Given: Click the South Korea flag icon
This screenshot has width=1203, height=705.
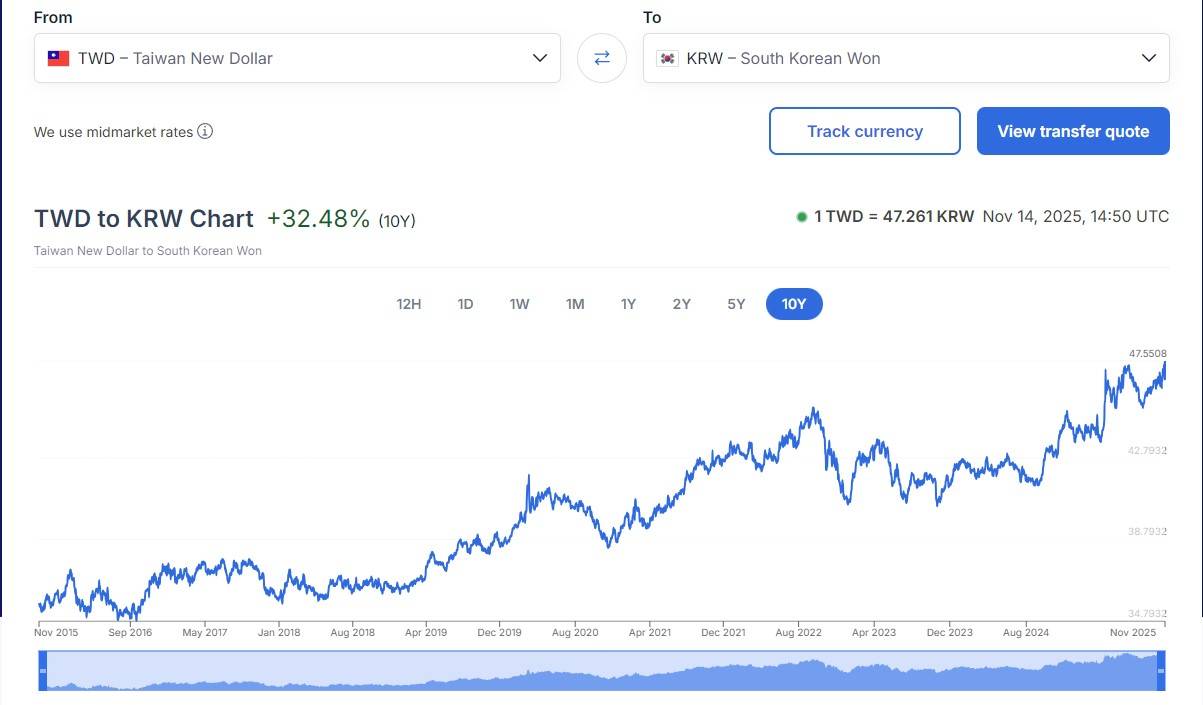Looking at the screenshot, I should tap(667, 58).
